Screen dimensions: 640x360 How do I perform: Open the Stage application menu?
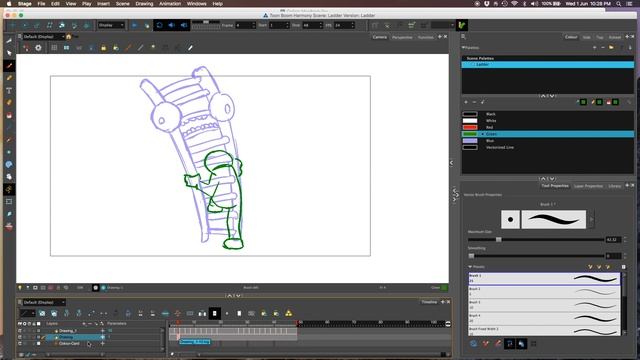[x=24, y=4]
